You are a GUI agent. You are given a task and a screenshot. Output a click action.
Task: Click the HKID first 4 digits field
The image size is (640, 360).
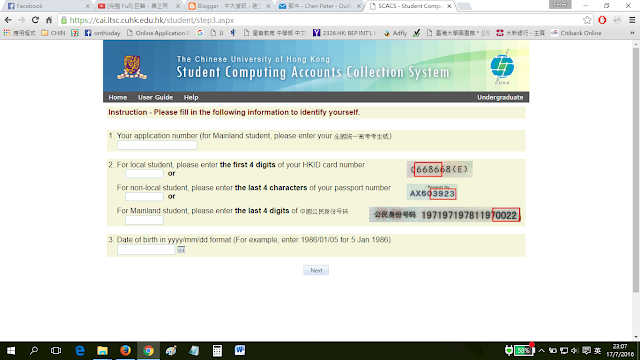click(144, 174)
